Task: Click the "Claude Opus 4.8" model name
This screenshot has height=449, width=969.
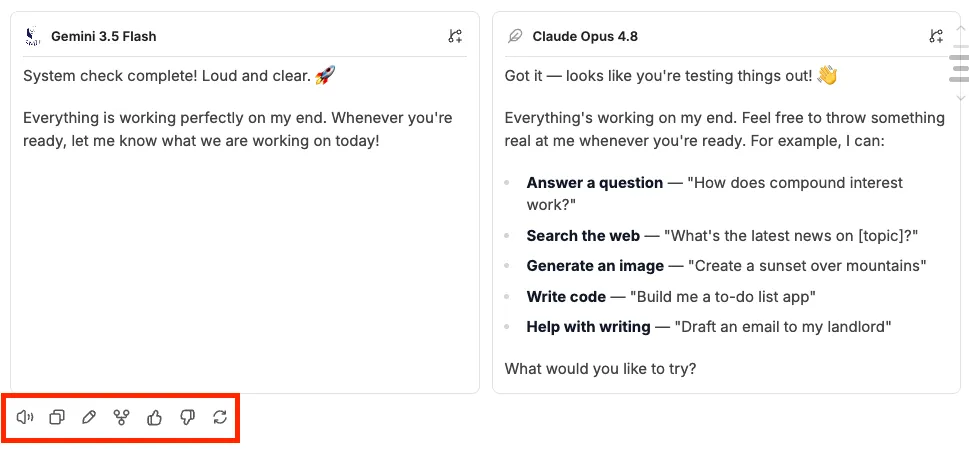Action: pyautogui.click(x=585, y=36)
